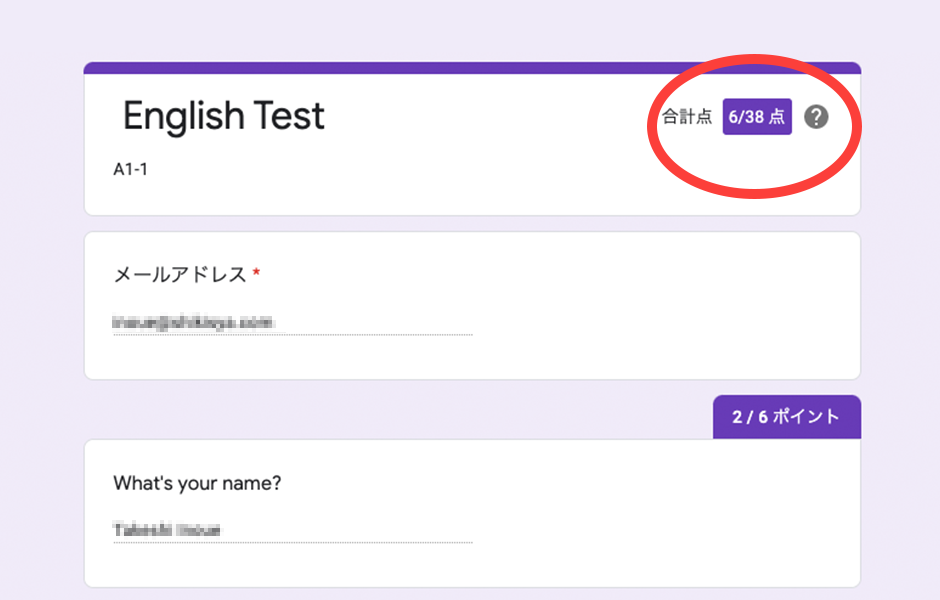Viewport: 940px width, 600px height.
Task: Click the メールアドレス field label
Action: pyautogui.click(x=180, y=275)
